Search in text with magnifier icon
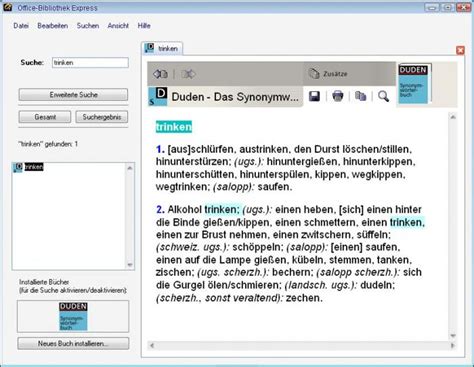This screenshot has width=474, height=367. click(x=384, y=96)
